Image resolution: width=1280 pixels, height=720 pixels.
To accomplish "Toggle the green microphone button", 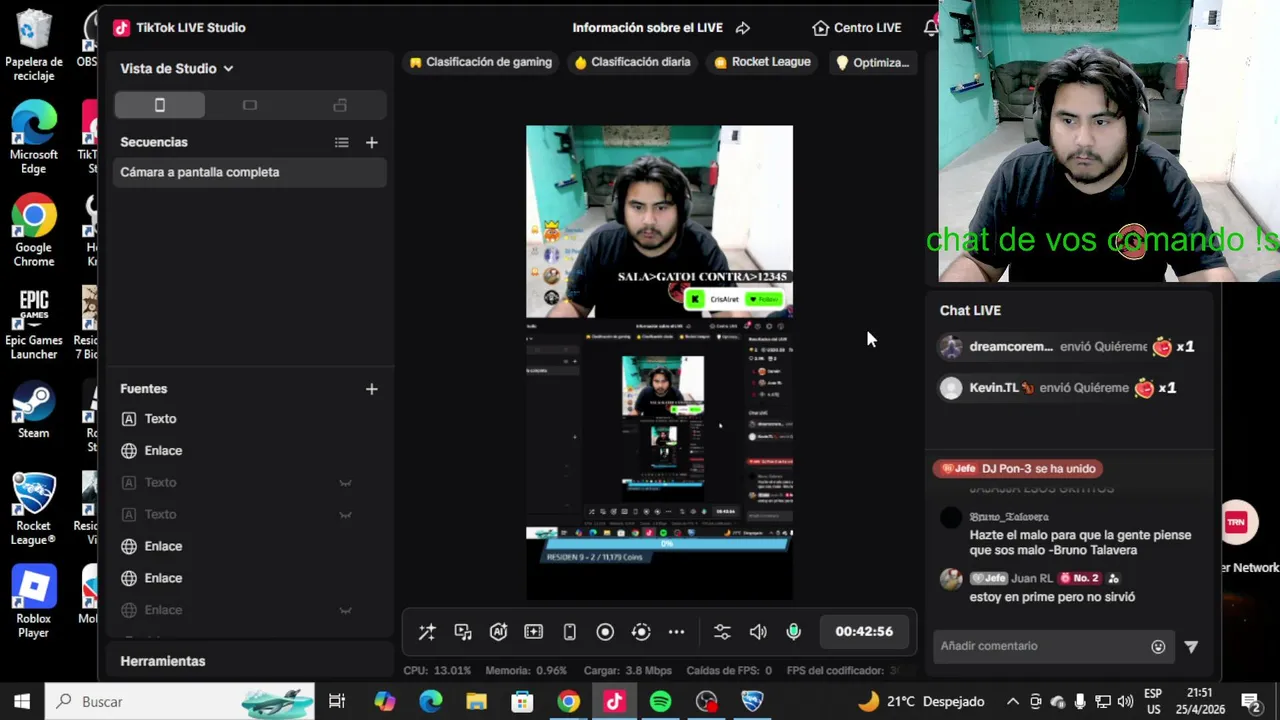I will click(793, 632).
